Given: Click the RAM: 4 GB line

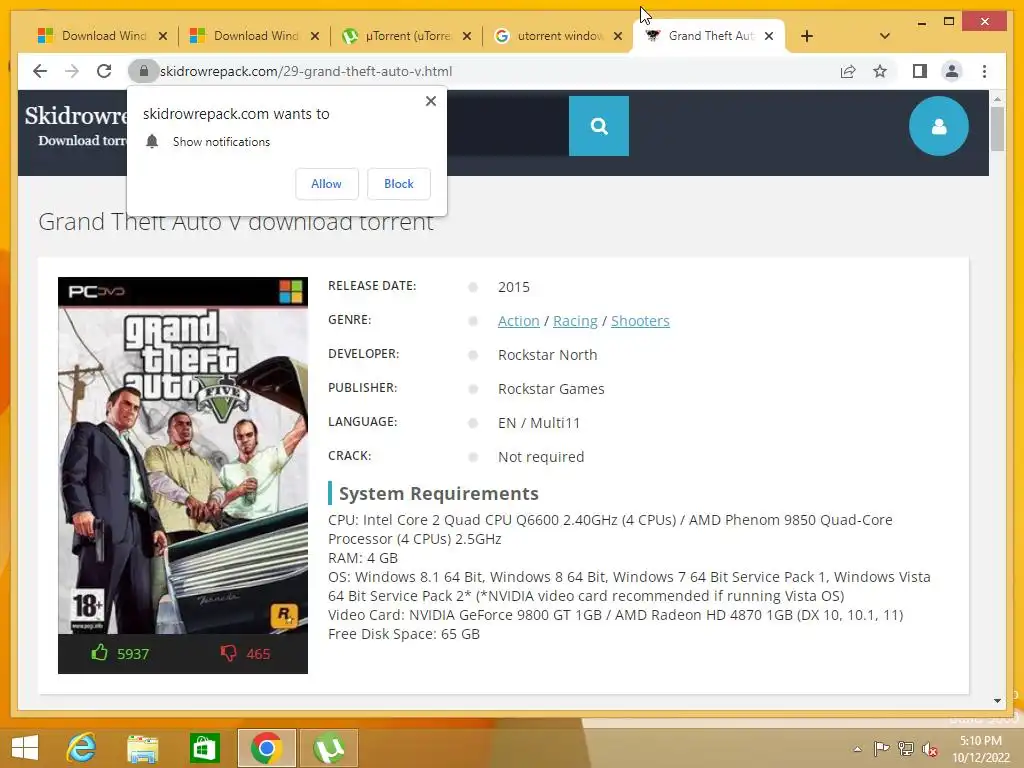Looking at the screenshot, I should tap(362, 558).
